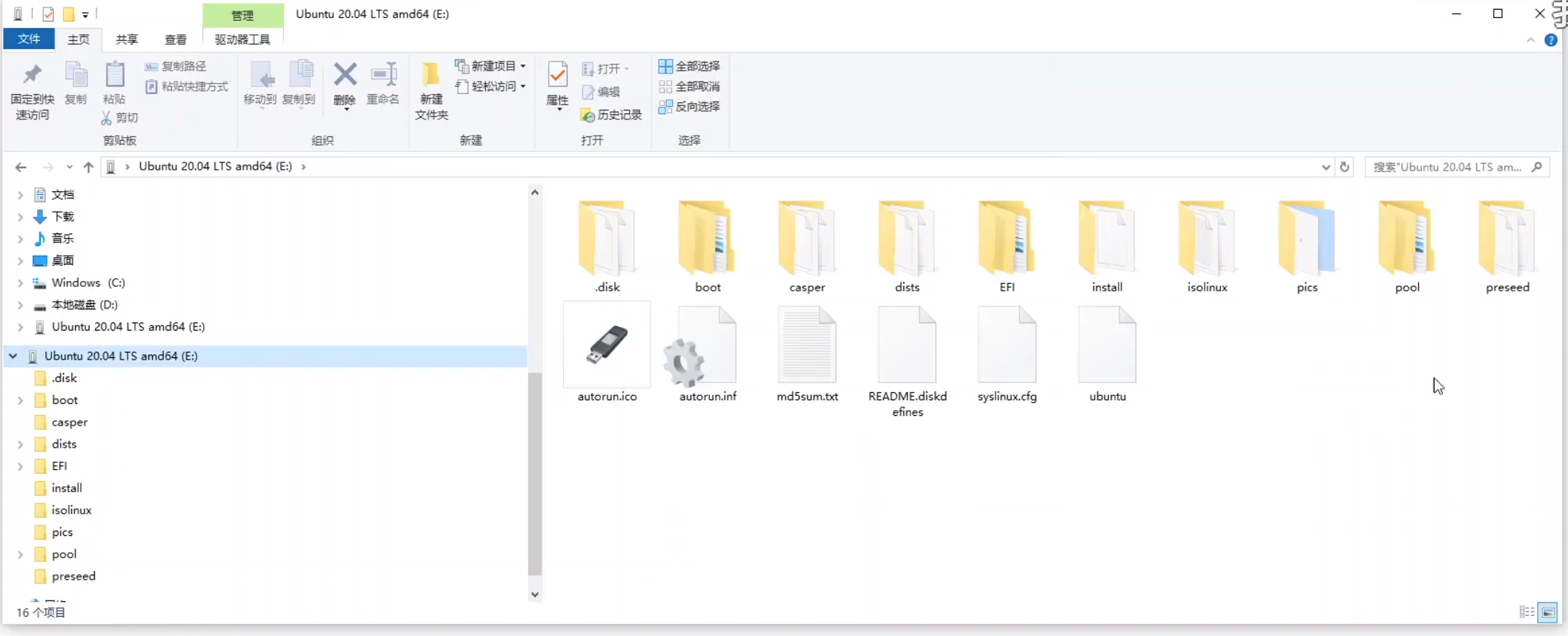This screenshot has height=636, width=1568.
Task: Open address bar history dropdown
Action: pos(1325,168)
